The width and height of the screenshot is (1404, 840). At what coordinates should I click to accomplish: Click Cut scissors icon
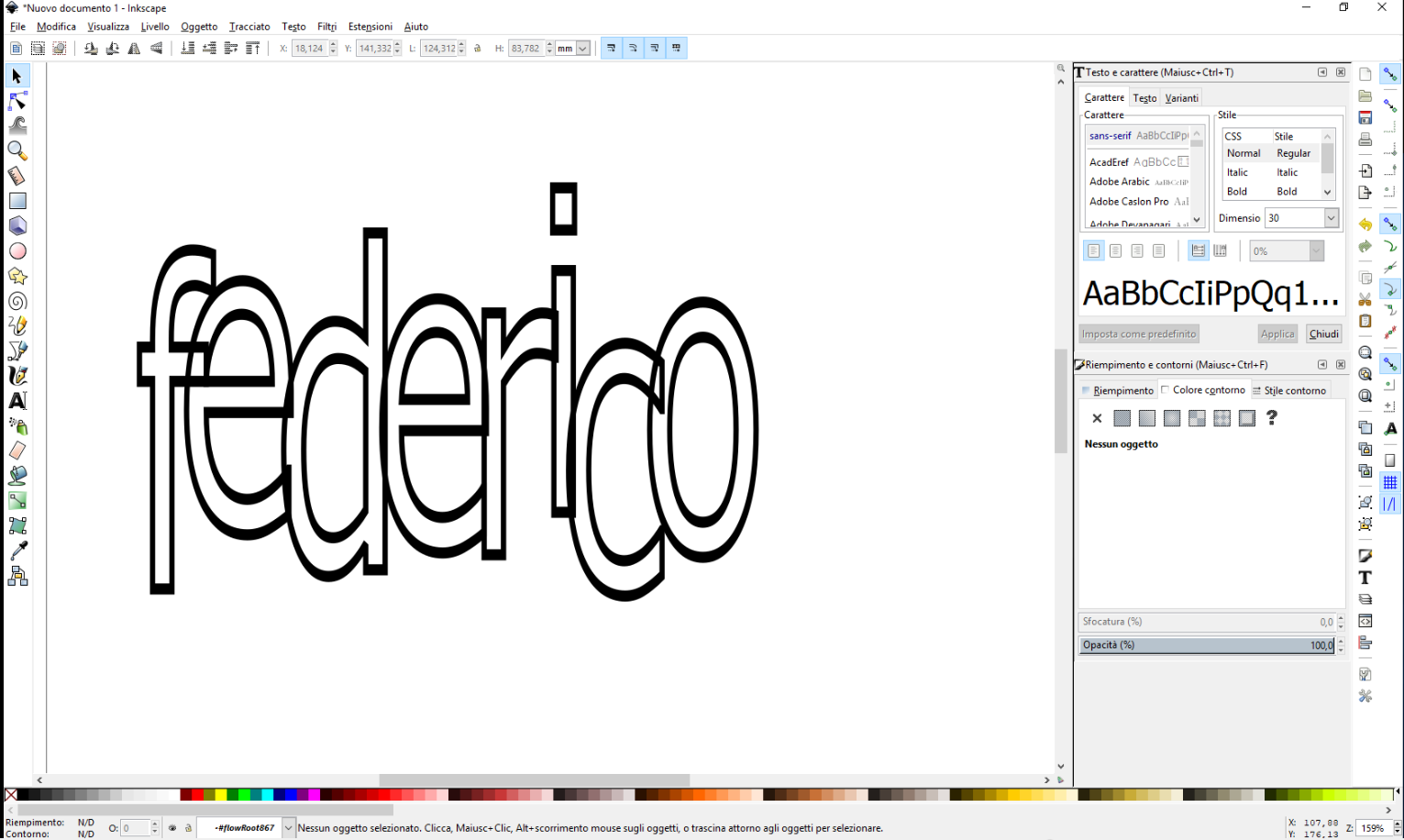[x=1365, y=299]
